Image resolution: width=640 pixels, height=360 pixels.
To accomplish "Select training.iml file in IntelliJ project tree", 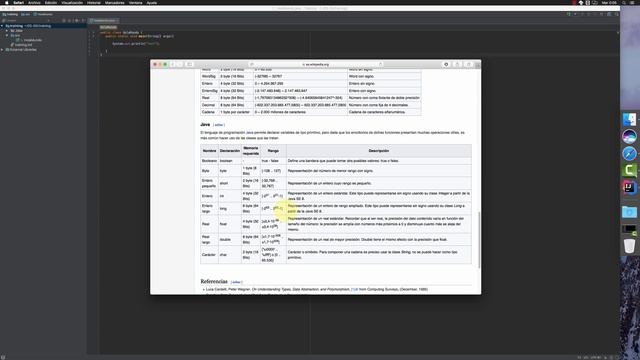I will coord(22,45).
